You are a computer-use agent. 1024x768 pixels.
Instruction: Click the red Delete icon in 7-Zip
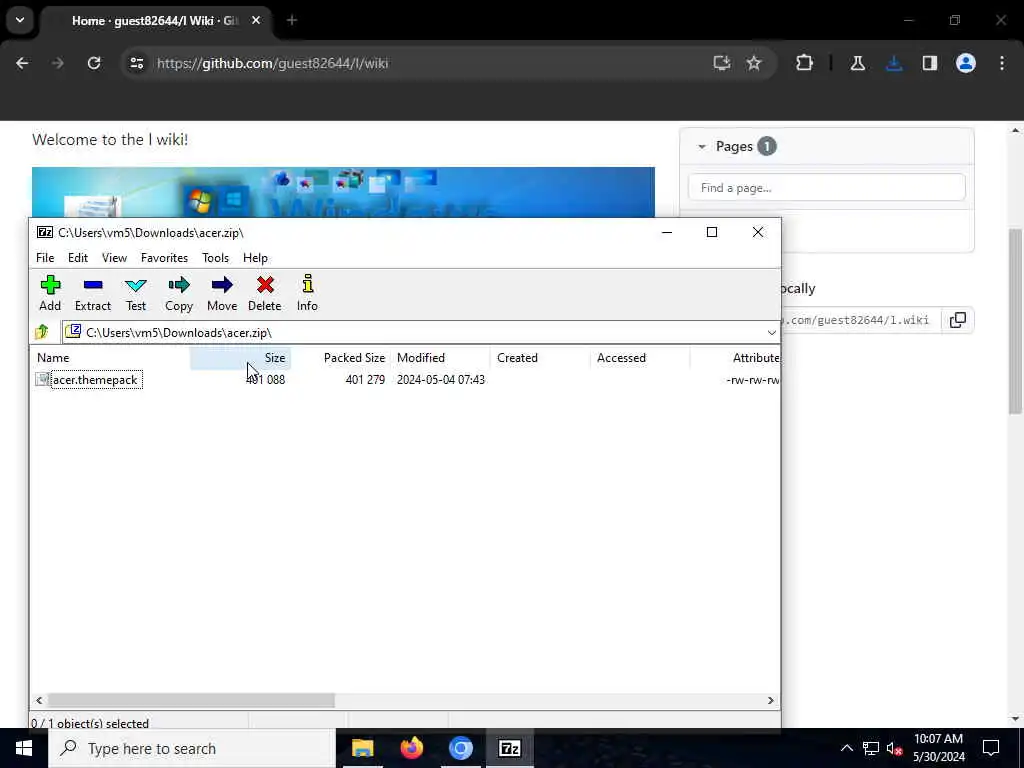coord(264,293)
